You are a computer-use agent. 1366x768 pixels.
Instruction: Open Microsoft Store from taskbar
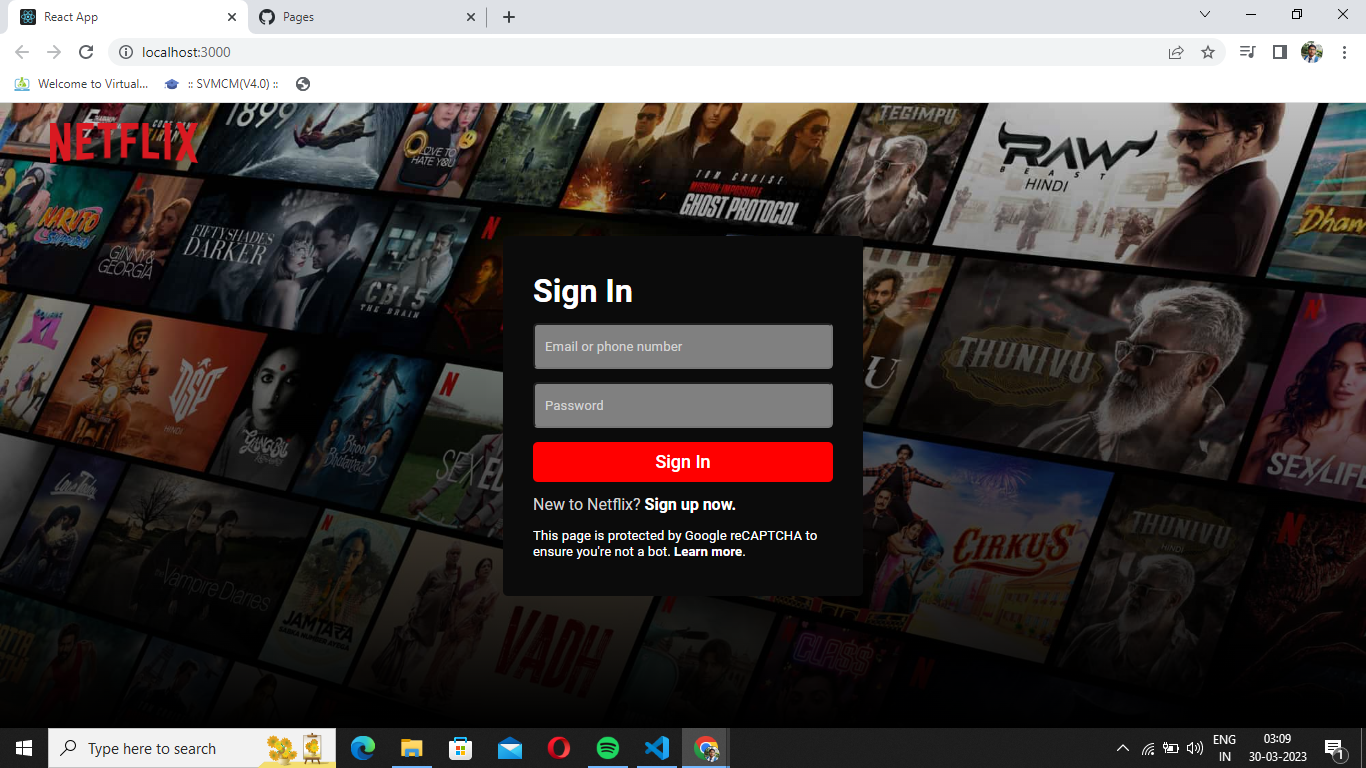tap(460, 748)
